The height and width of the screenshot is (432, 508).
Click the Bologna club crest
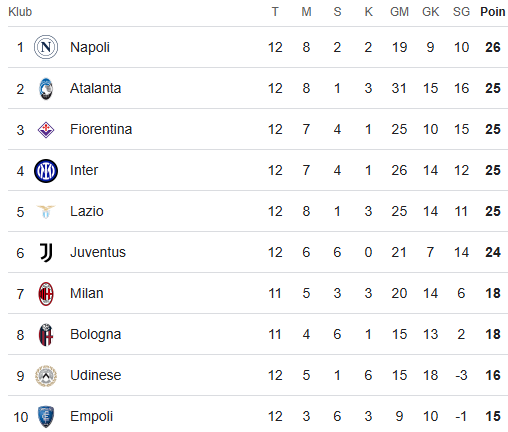pos(46,335)
